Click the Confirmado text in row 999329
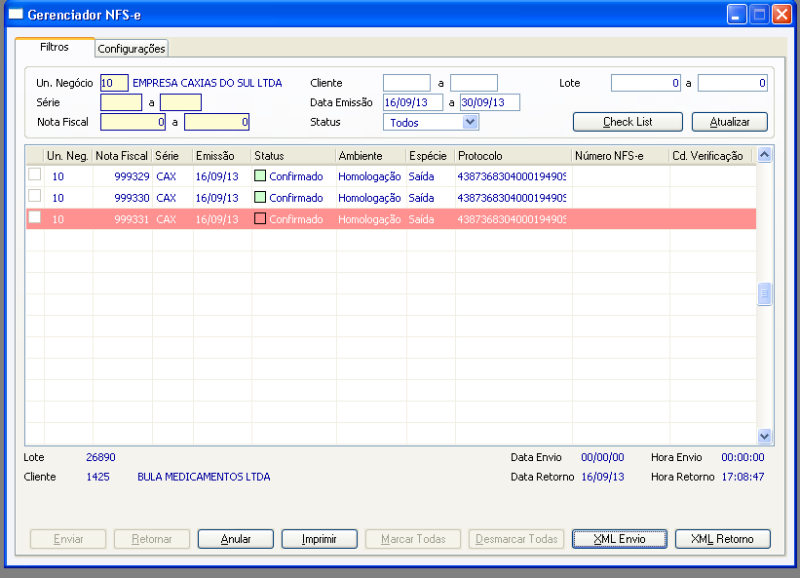This screenshot has width=800, height=578. pos(296,177)
